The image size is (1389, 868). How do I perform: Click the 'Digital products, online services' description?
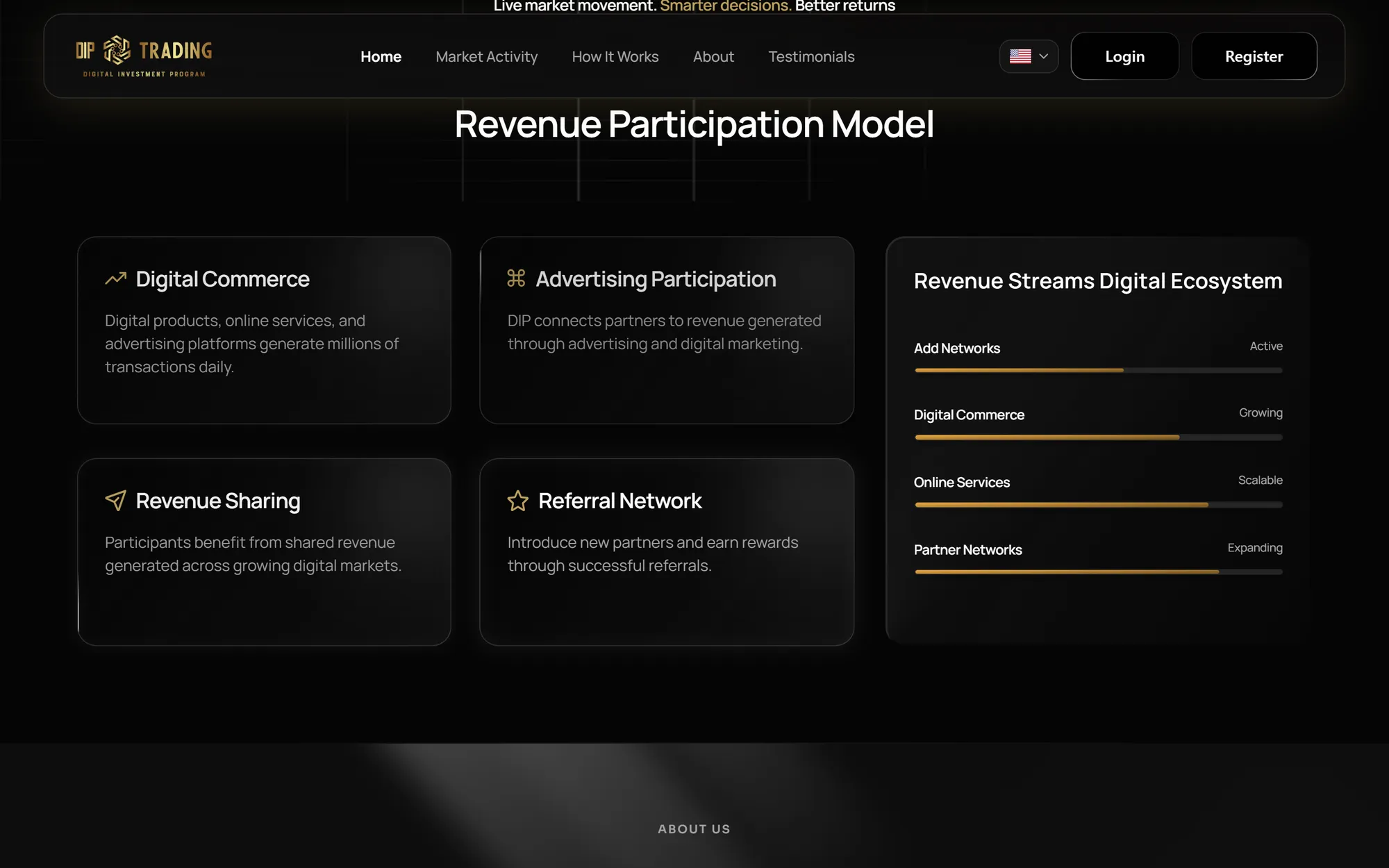[251, 343]
